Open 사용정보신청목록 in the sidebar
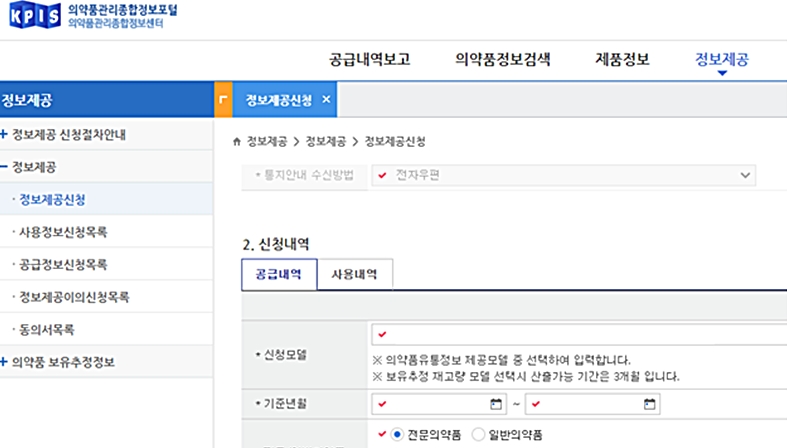Image resolution: width=787 pixels, height=448 pixels. tap(63, 232)
